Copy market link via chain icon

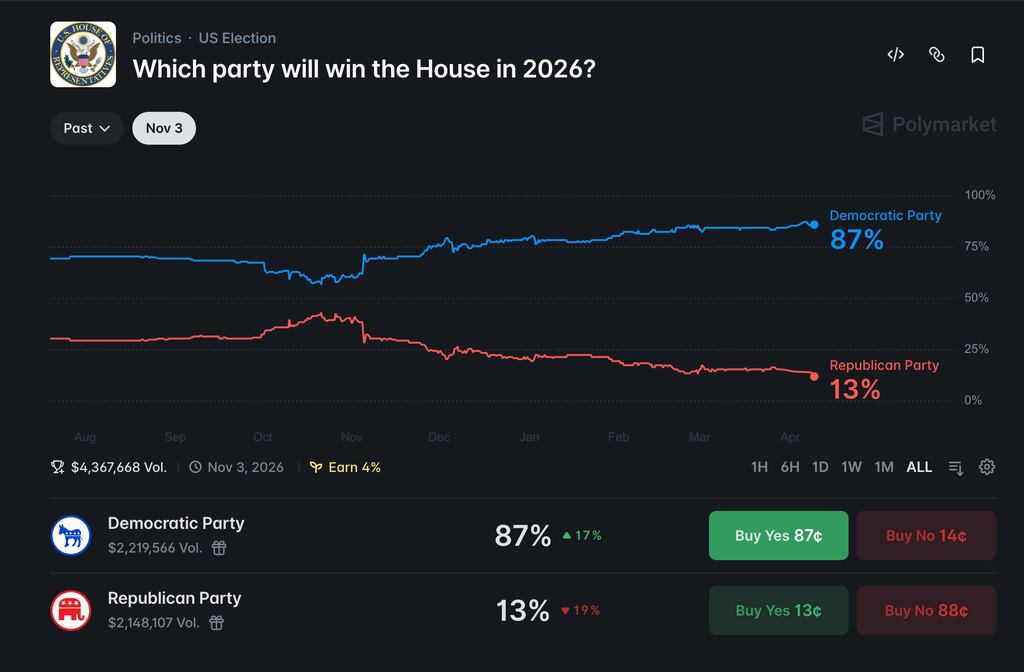(936, 55)
